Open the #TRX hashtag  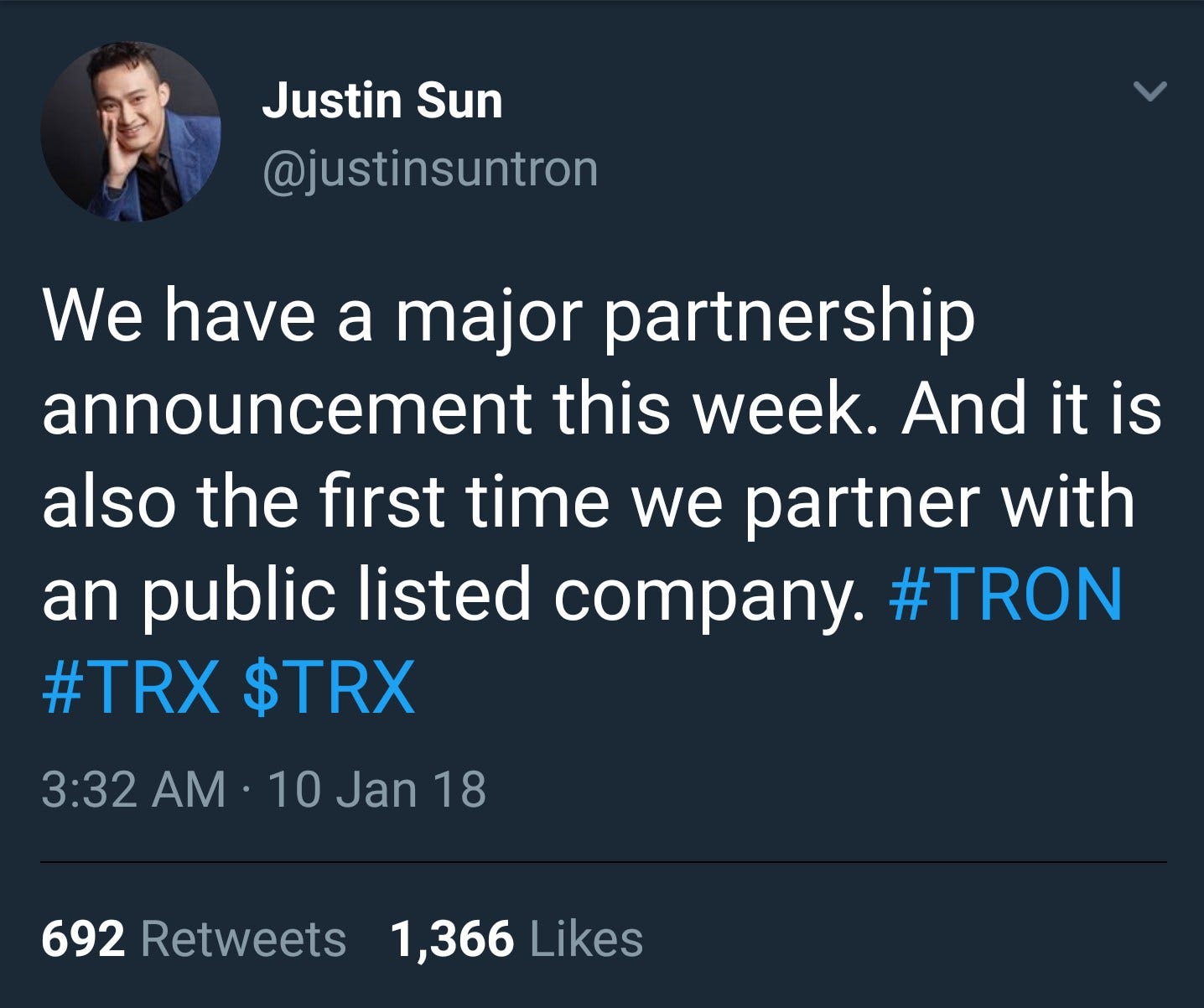point(130,687)
